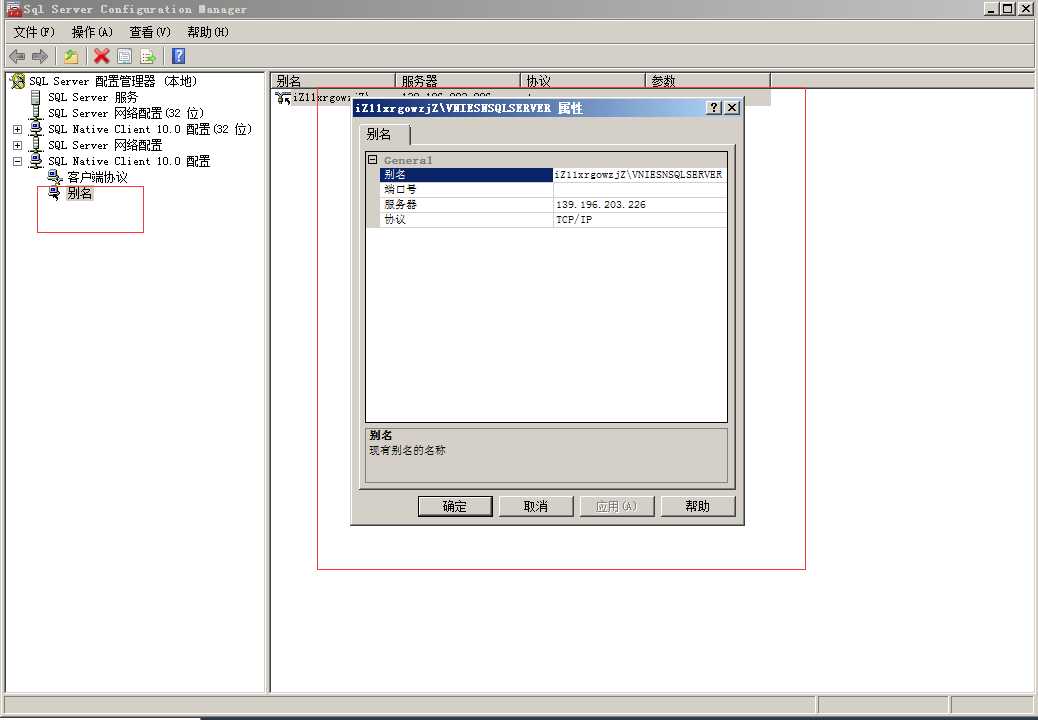This screenshot has width=1038, height=720.
Task: Collapse SQL Native Client 10.0 配置 node
Action: pos(18,161)
